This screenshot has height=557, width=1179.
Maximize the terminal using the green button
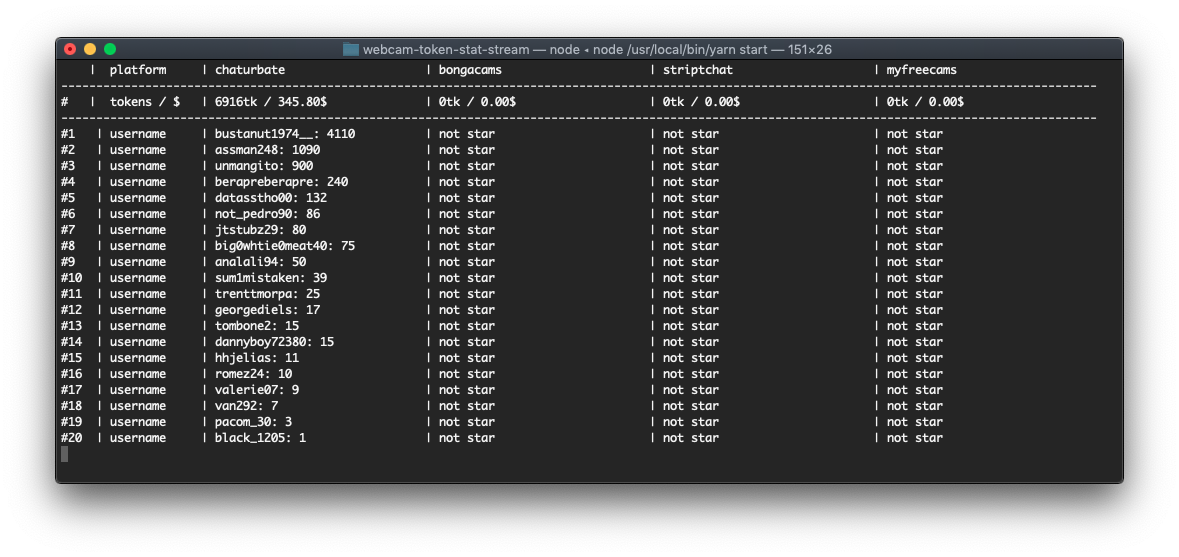tap(110, 50)
